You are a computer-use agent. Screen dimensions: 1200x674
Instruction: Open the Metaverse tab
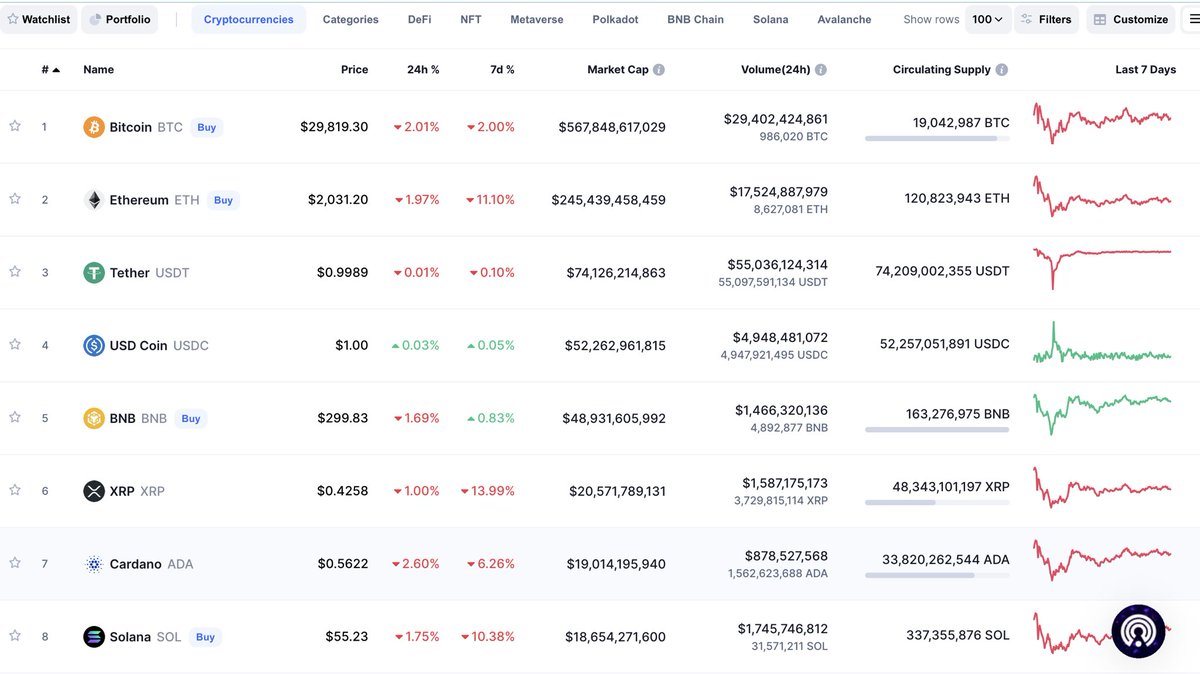point(537,19)
